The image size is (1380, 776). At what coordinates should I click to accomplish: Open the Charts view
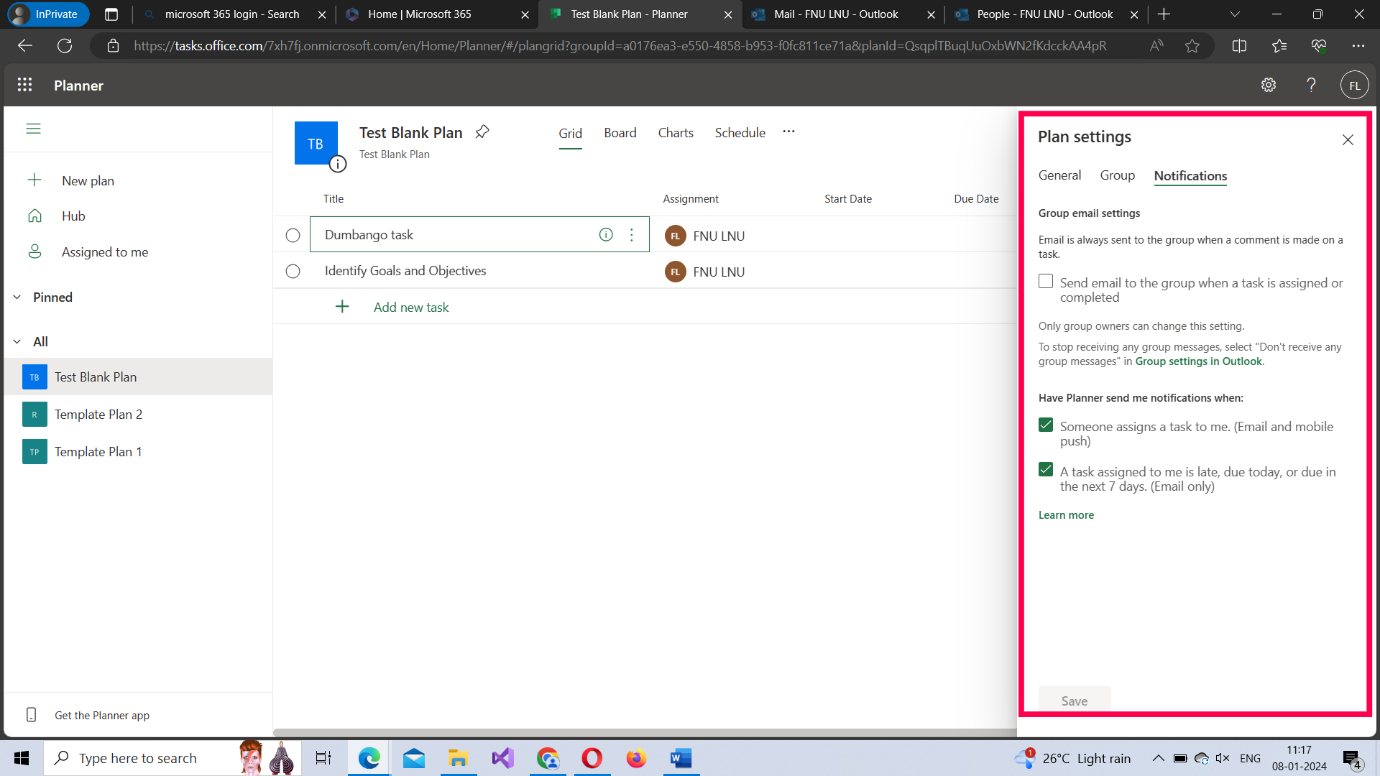click(676, 132)
